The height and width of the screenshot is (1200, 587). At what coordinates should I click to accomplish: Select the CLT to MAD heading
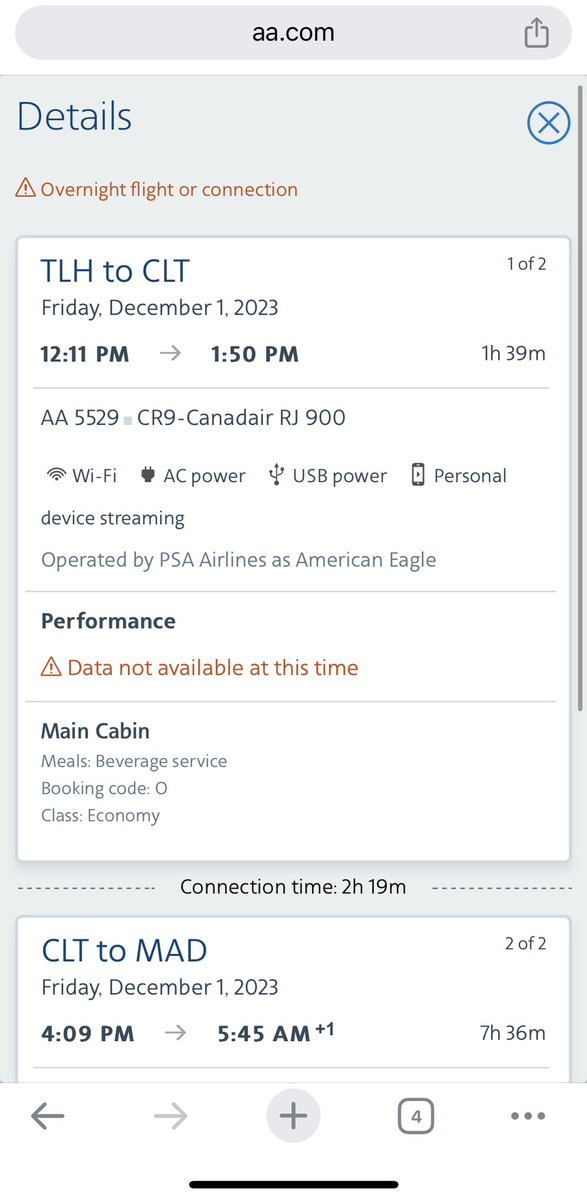(x=124, y=950)
